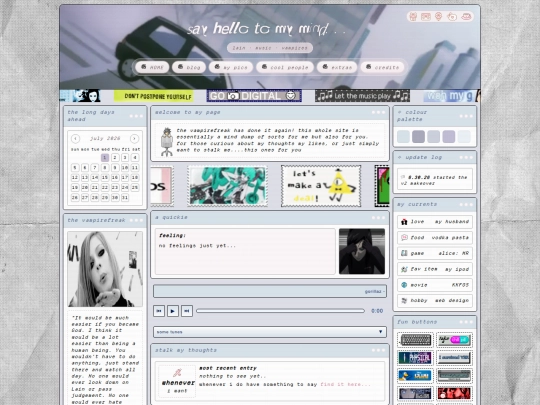
Task: Skip to previous track in player
Action: pos(159,311)
